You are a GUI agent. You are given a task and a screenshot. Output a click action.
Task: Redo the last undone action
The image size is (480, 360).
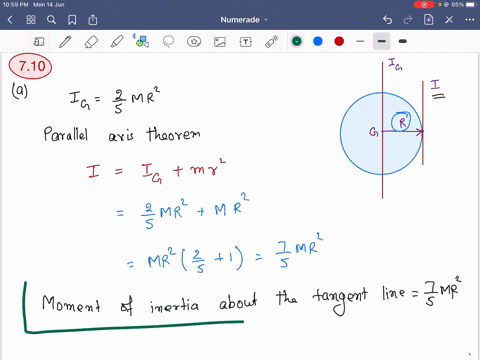coord(408,20)
